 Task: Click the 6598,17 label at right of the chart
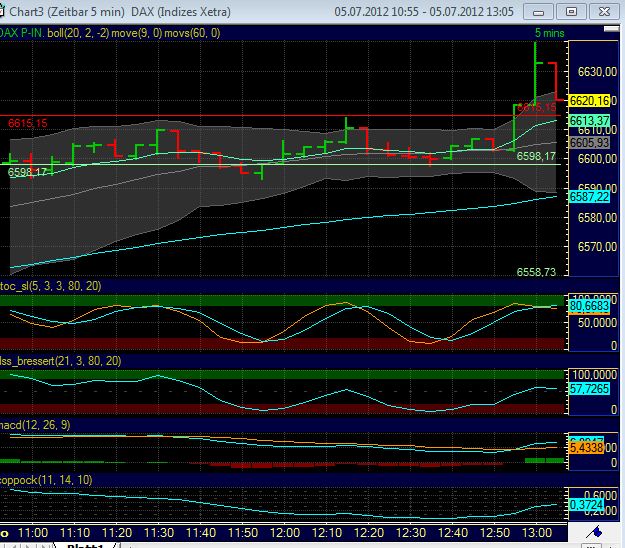coord(536,156)
